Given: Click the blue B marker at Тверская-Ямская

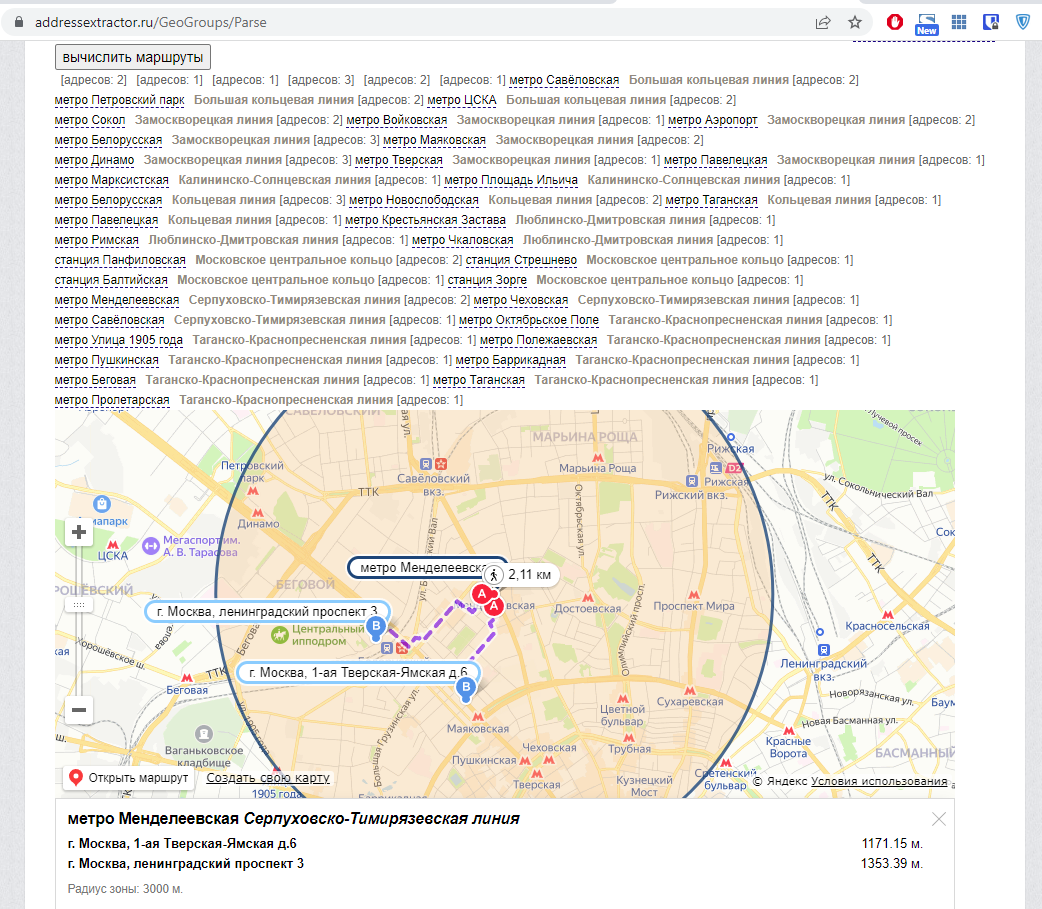Looking at the screenshot, I should 466,688.
